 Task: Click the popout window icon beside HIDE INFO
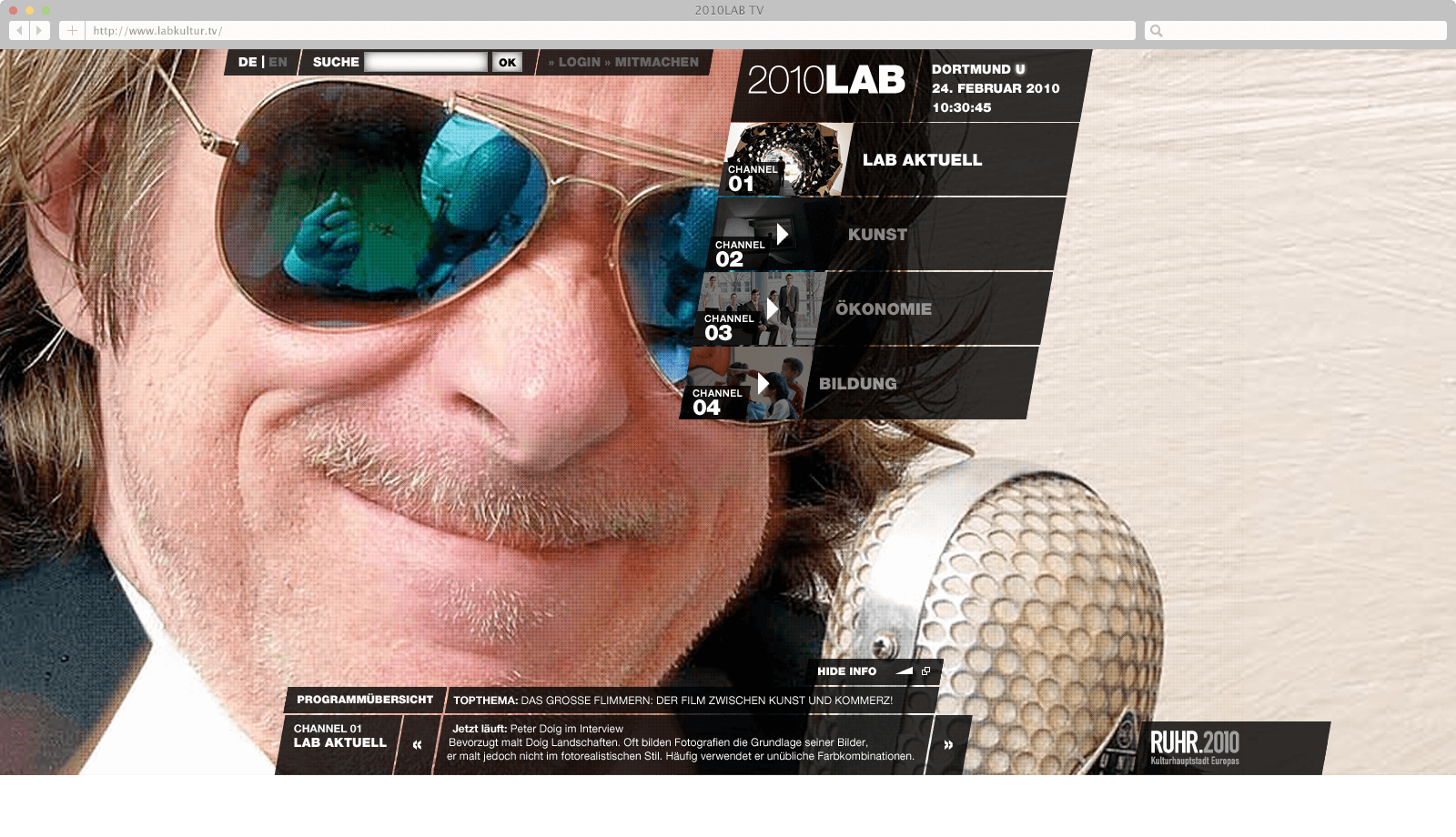[x=926, y=671]
